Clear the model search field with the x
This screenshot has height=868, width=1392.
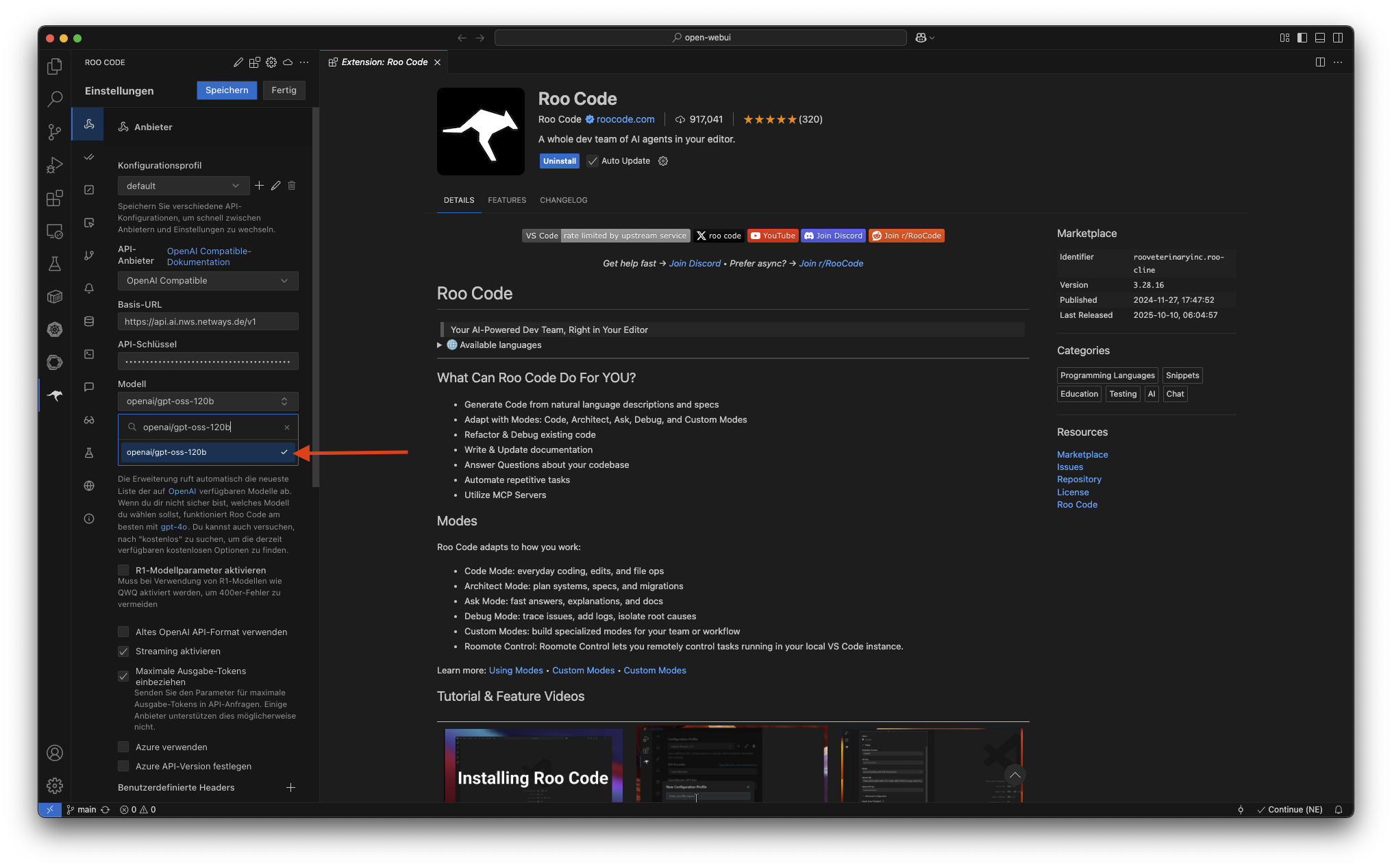coord(287,427)
